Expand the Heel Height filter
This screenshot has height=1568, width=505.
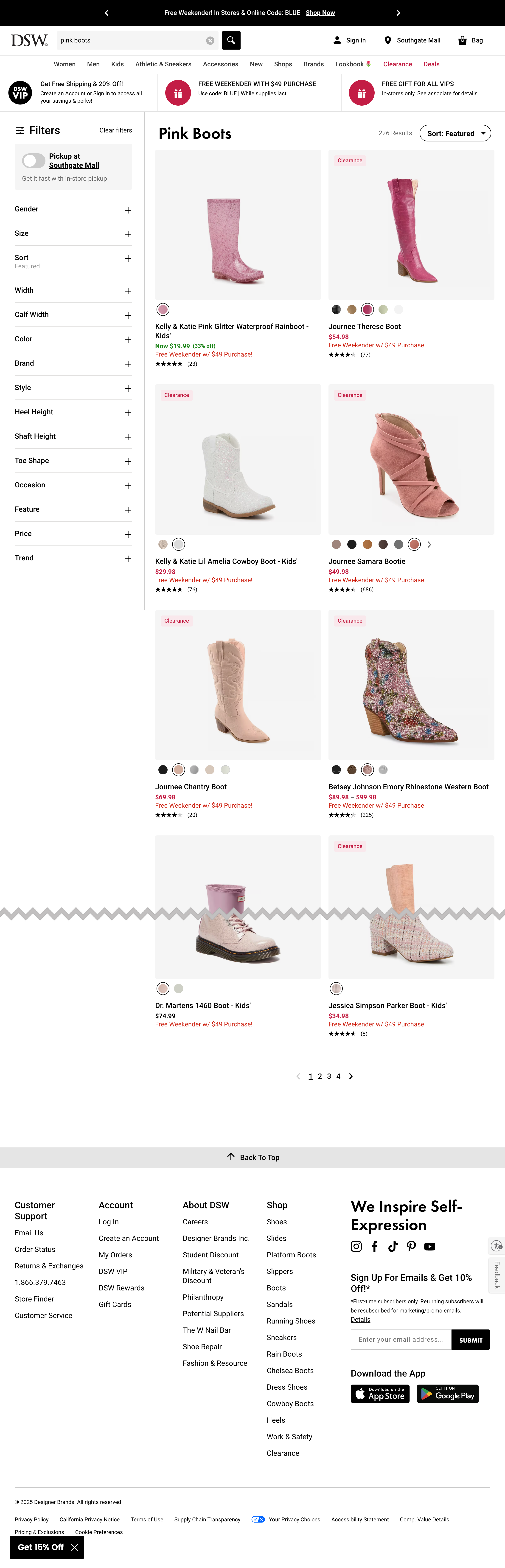(128, 413)
